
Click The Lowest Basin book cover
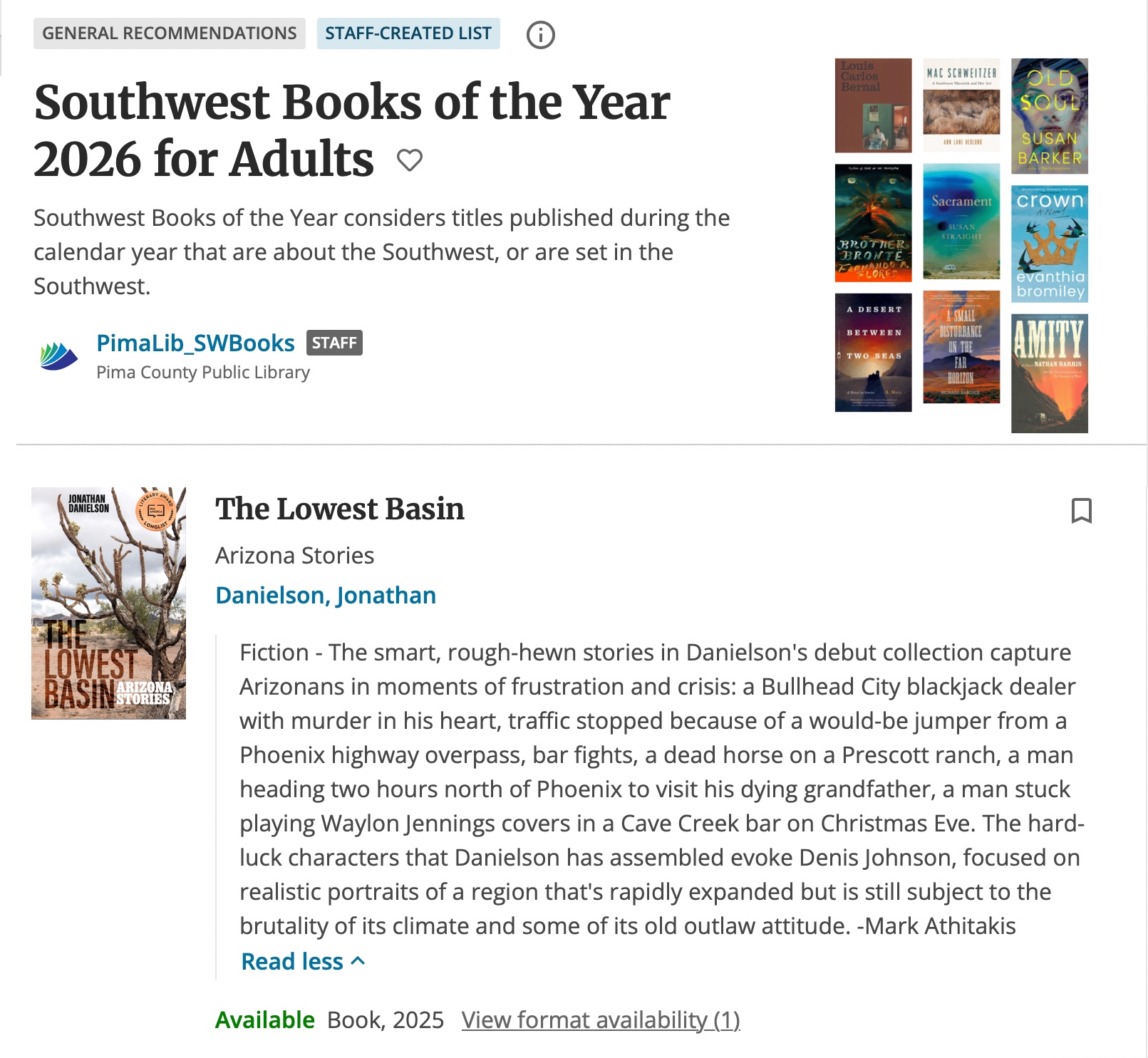coord(108,603)
